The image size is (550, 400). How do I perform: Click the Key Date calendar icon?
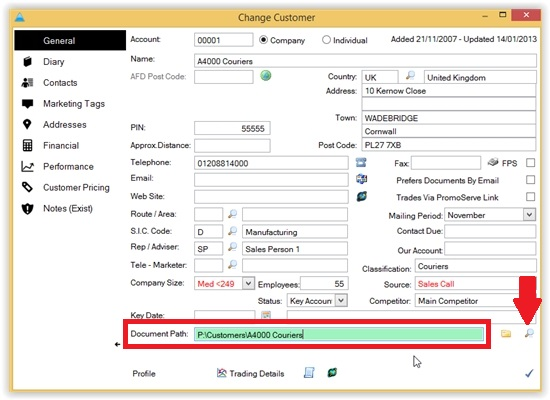coord(266,315)
